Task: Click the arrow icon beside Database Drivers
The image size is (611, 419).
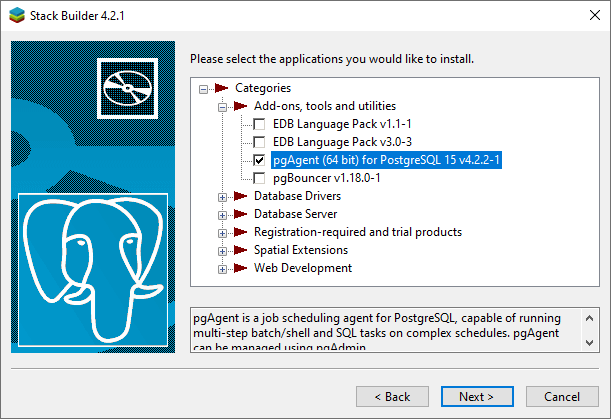Action: pyautogui.click(x=240, y=196)
